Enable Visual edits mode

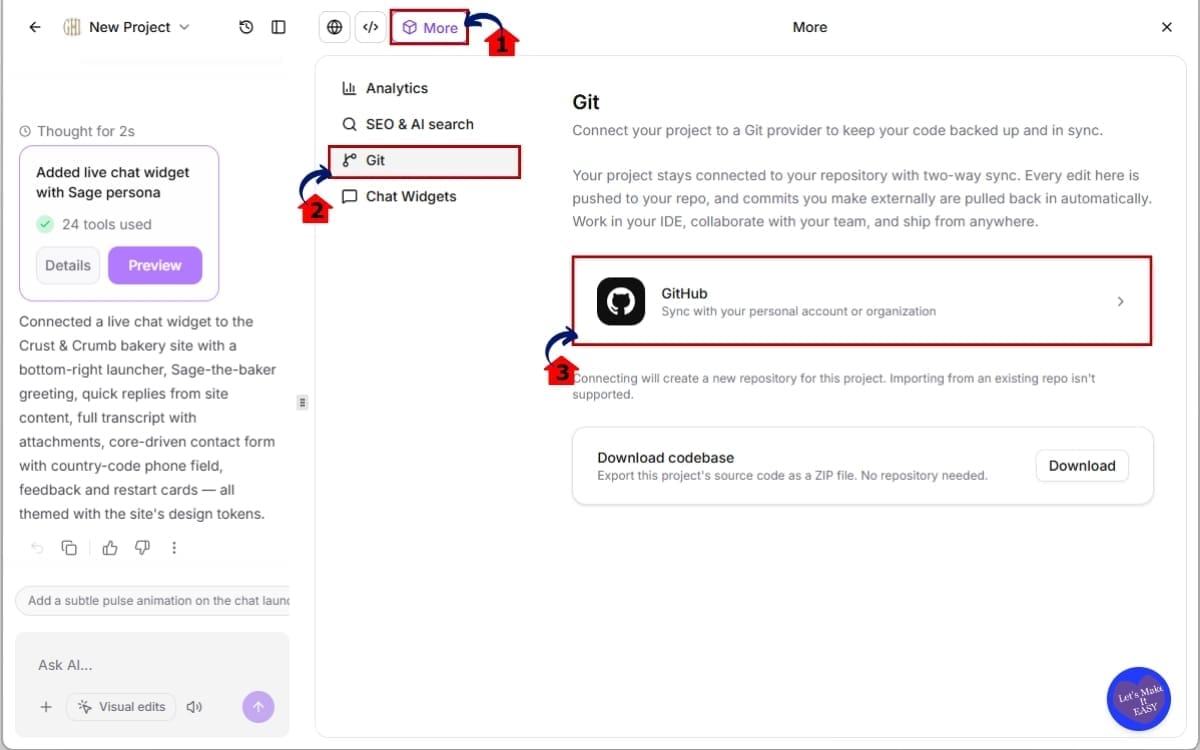coord(121,707)
